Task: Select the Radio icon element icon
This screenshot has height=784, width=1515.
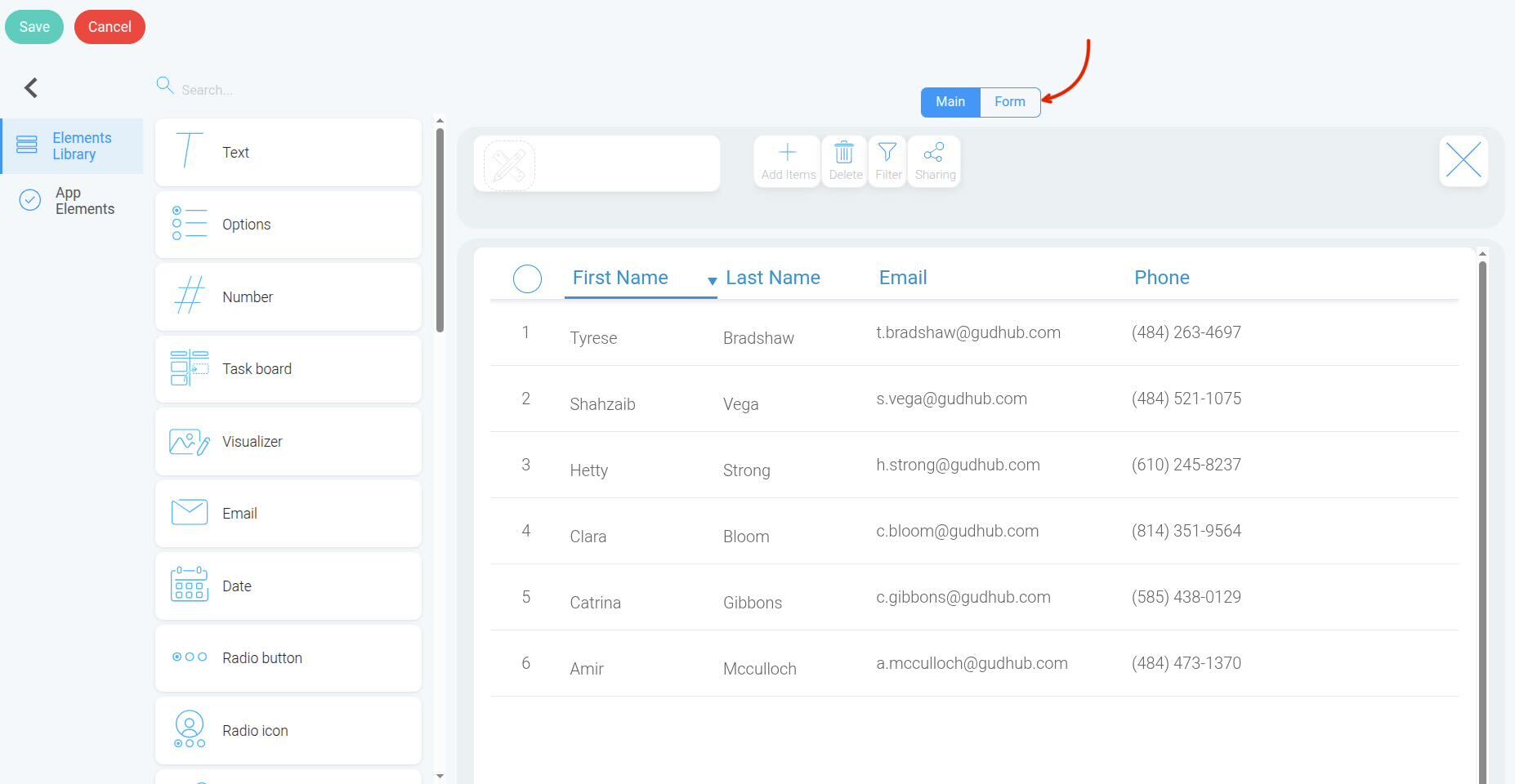Action: [x=190, y=729]
